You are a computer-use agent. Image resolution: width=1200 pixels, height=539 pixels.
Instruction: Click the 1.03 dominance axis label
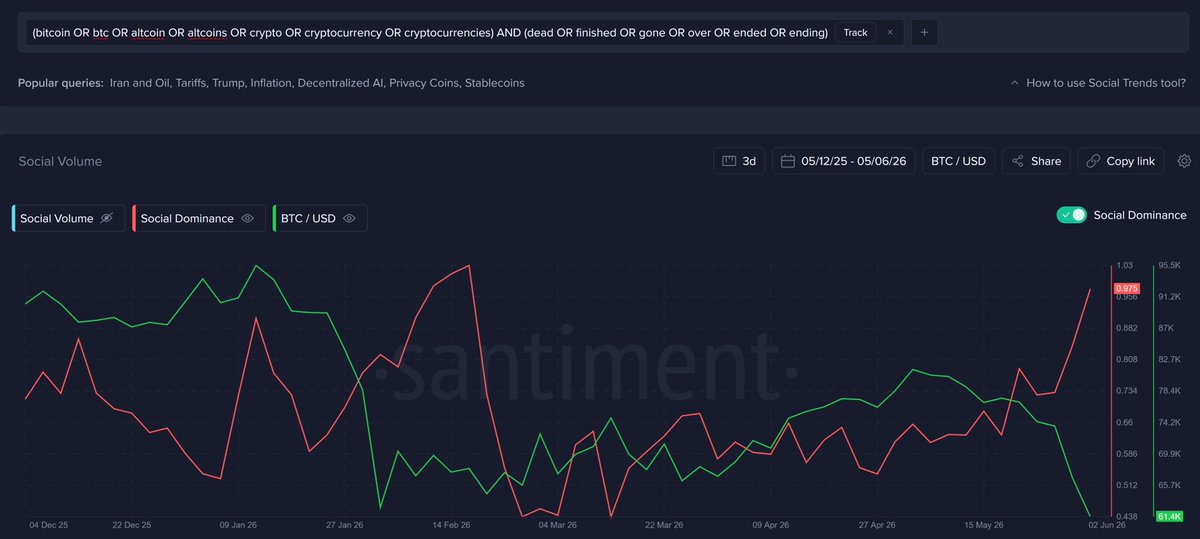tap(1124, 265)
